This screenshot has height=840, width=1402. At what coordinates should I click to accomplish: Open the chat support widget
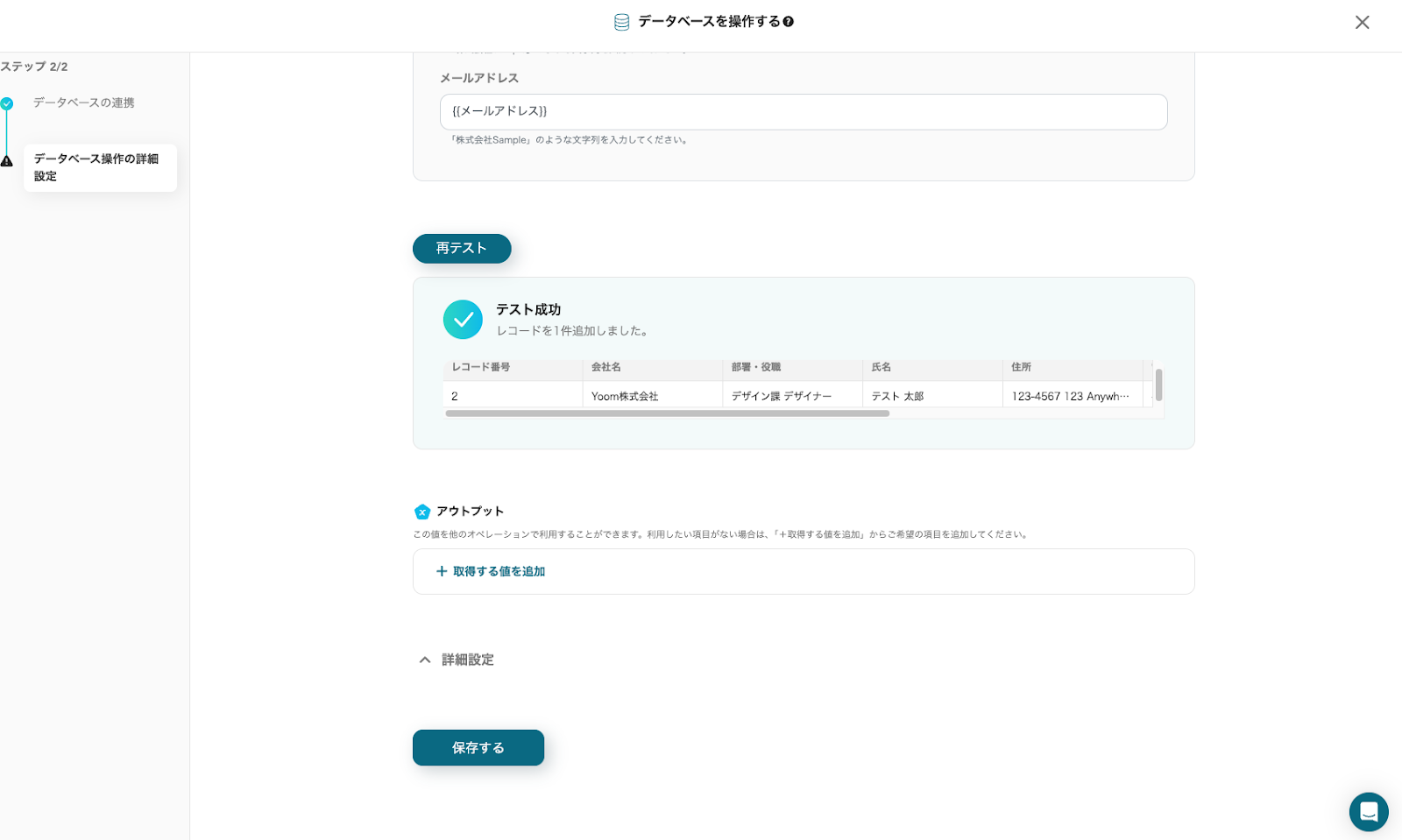pos(1368,811)
